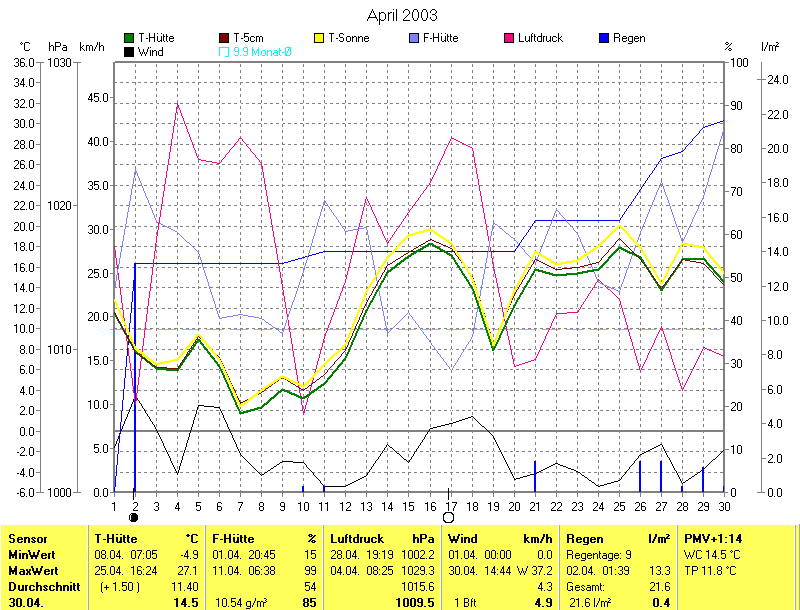Select the Sensor header in the table
800x610 pixels.
[29, 539]
